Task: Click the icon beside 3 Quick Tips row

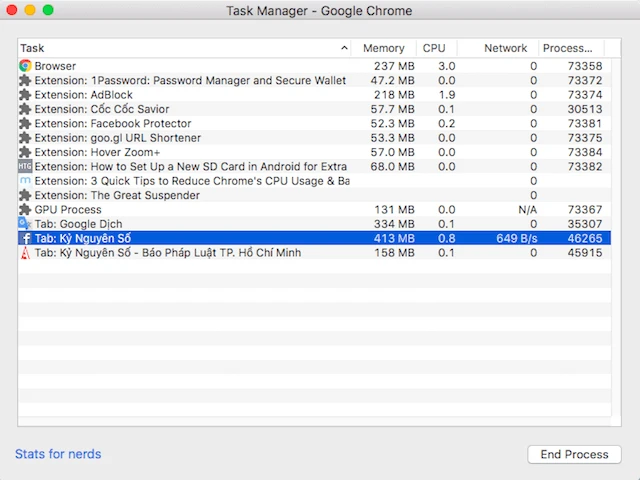Action: (x=25, y=181)
